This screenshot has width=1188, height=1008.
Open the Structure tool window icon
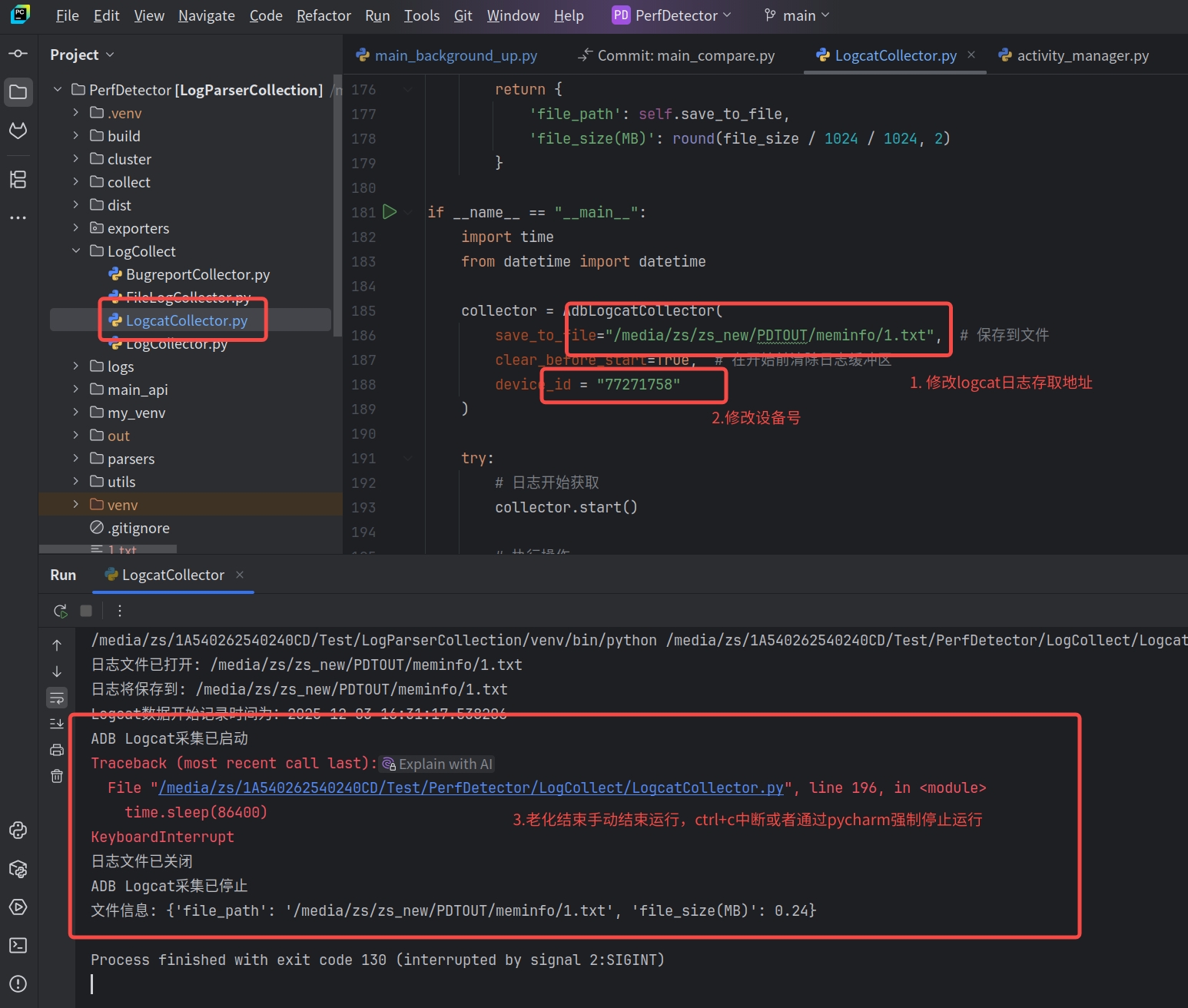click(x=18, y=179)
